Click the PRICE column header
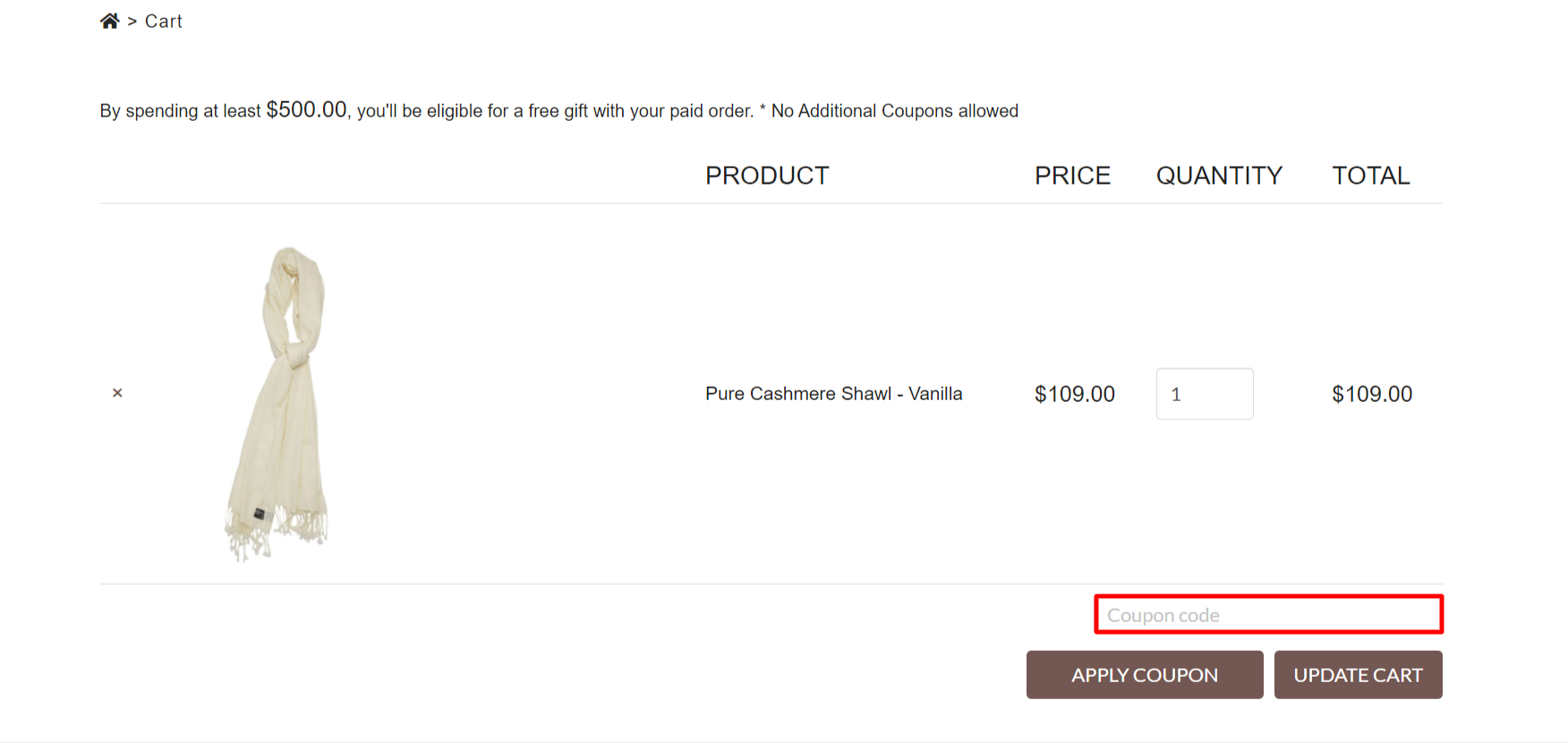The image size is (1568, 743). tap(1072, 175)
